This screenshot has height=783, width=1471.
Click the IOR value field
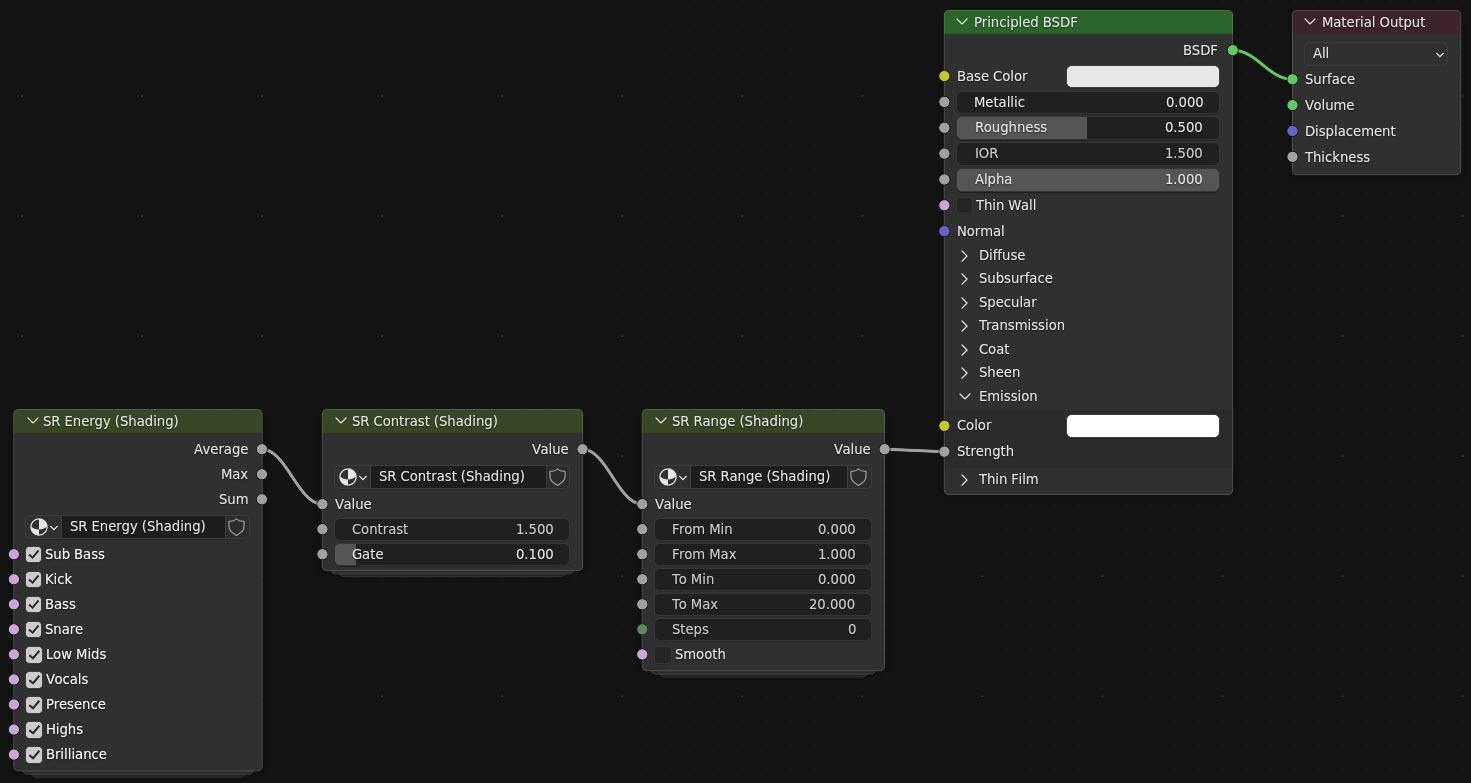point(1088,154)
